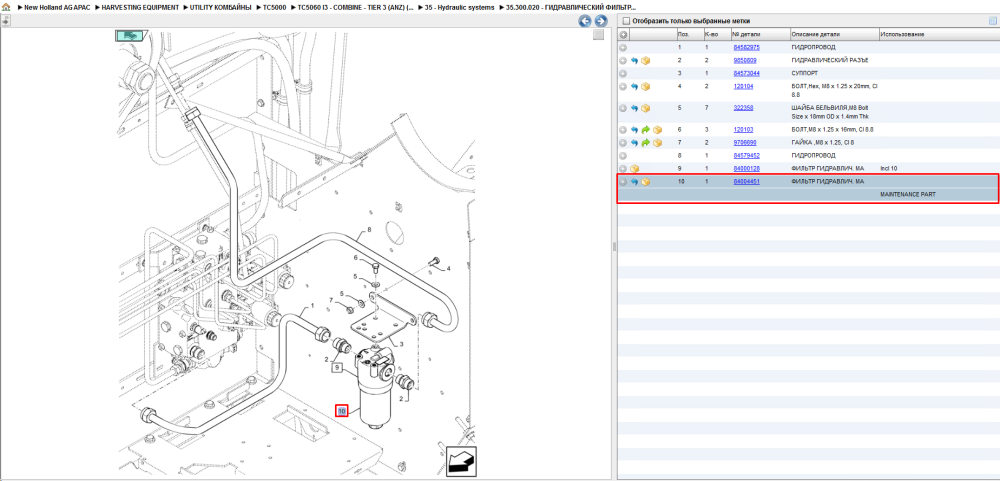This screenshot has height=481, width=1000.
Task: Select 'ГИДРАВЛИЧЕСКИЙ РАЗЪЕ' description text
Action: click(x=829, y=61)
